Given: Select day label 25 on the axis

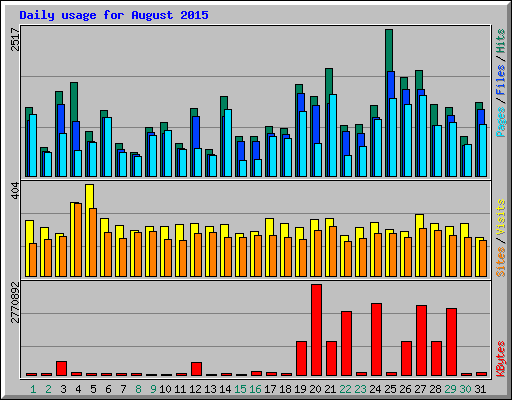Looking at the screenshot, I should click(390, 389).
